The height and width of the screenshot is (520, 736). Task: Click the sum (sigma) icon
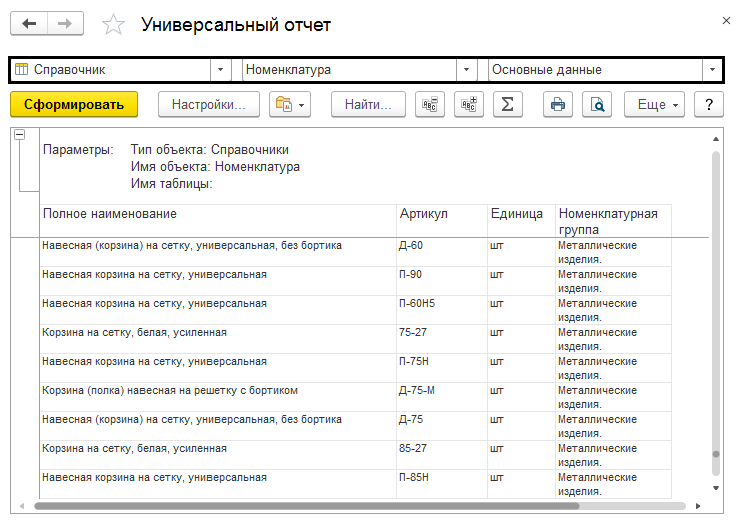coord(507,104)
